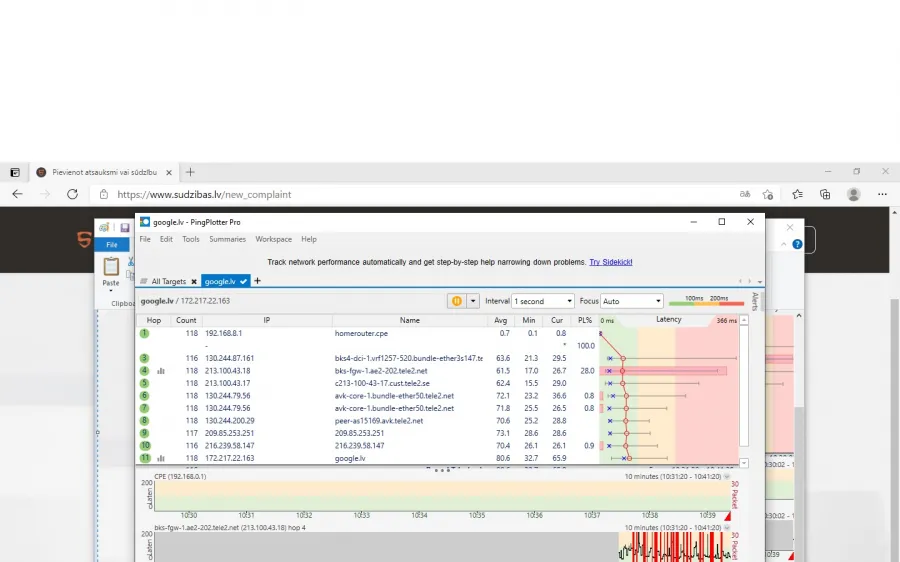900x562 pixels.
Task: Open the File menu in PingPlotter
Action: (145, 239)
